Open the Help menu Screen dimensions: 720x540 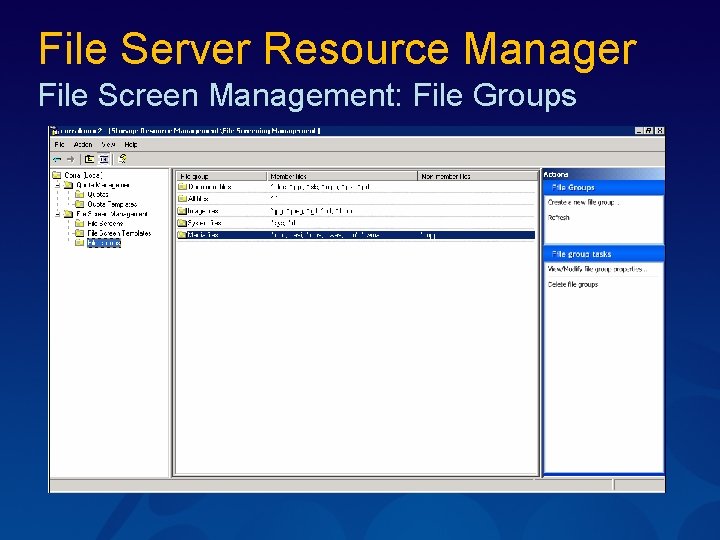click(x=131, y=145)
